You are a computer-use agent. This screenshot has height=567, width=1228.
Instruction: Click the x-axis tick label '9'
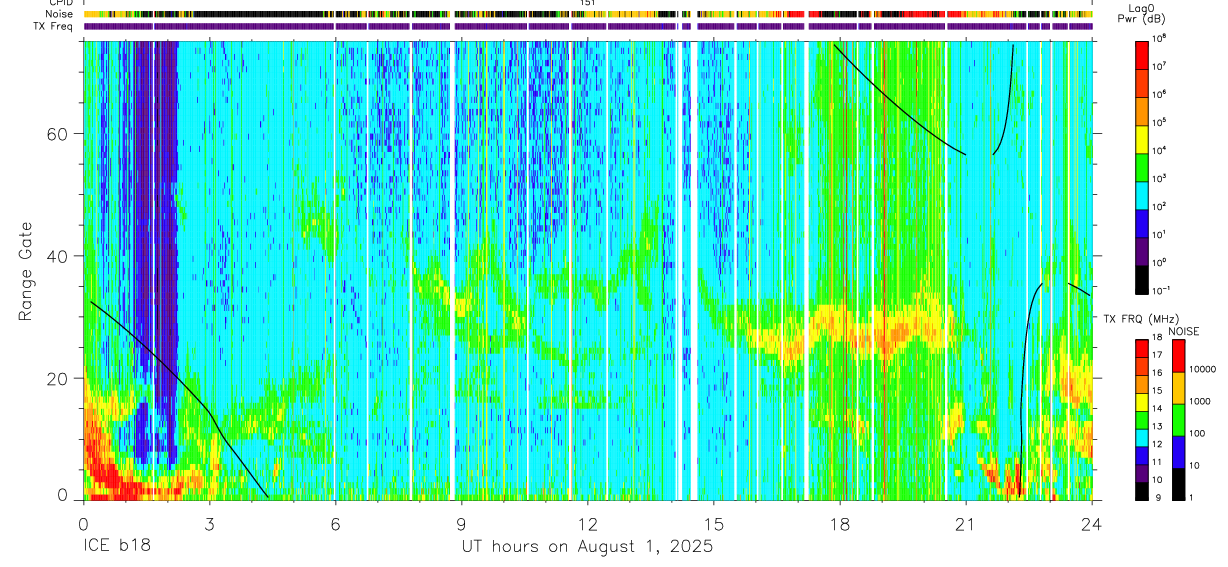click(x=462, y=523)
